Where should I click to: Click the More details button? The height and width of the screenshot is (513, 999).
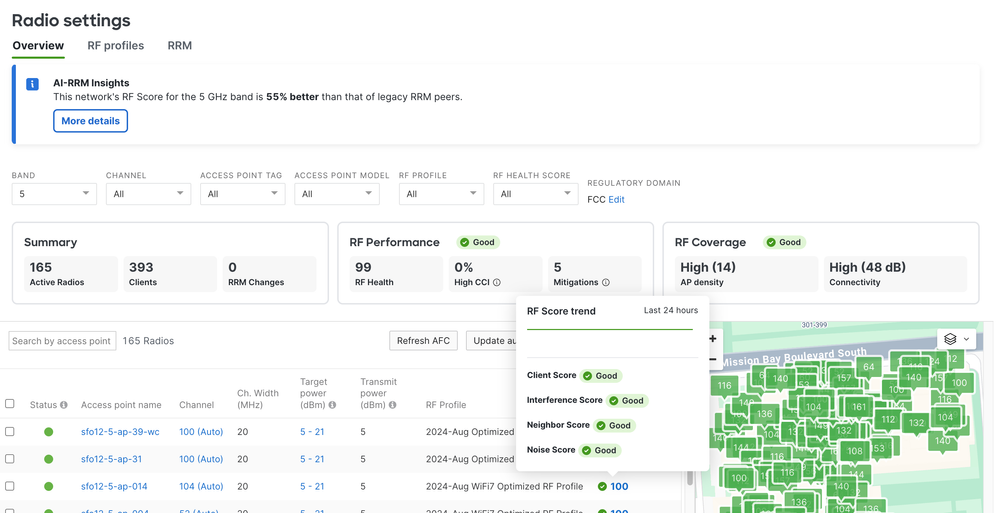point(90,121)
